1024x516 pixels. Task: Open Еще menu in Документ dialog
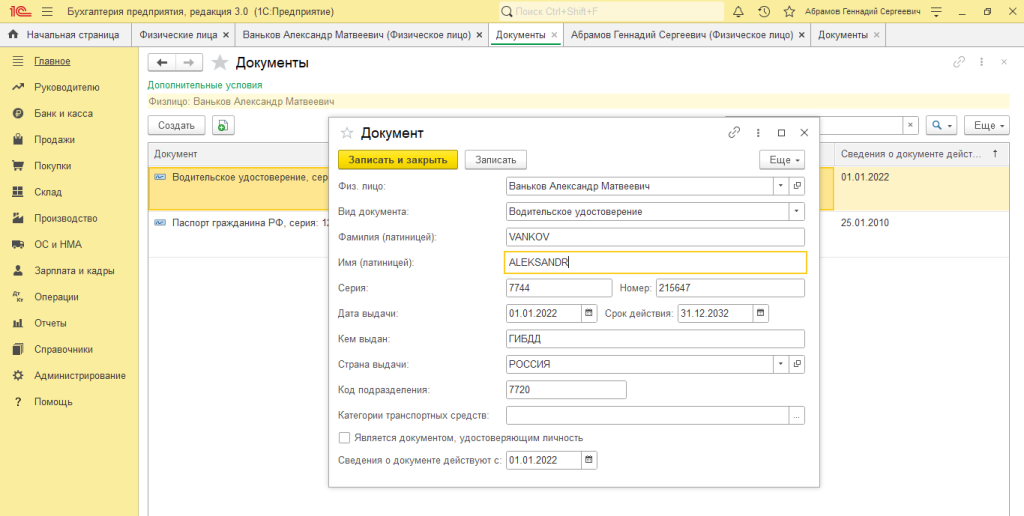(782, 160)
